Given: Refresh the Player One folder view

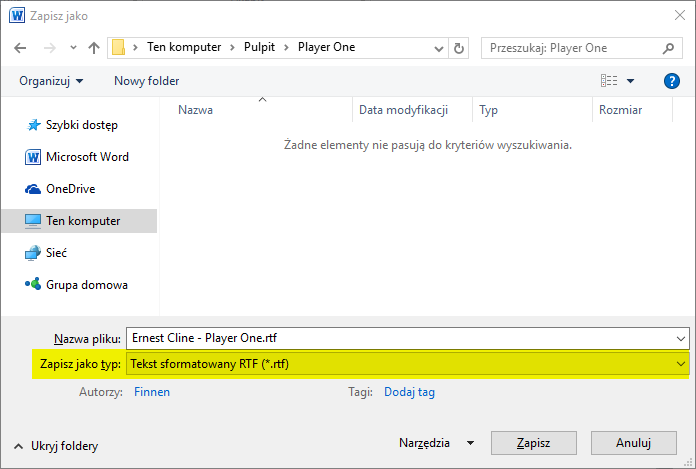Looking at the screenshot, I should 459,48.
